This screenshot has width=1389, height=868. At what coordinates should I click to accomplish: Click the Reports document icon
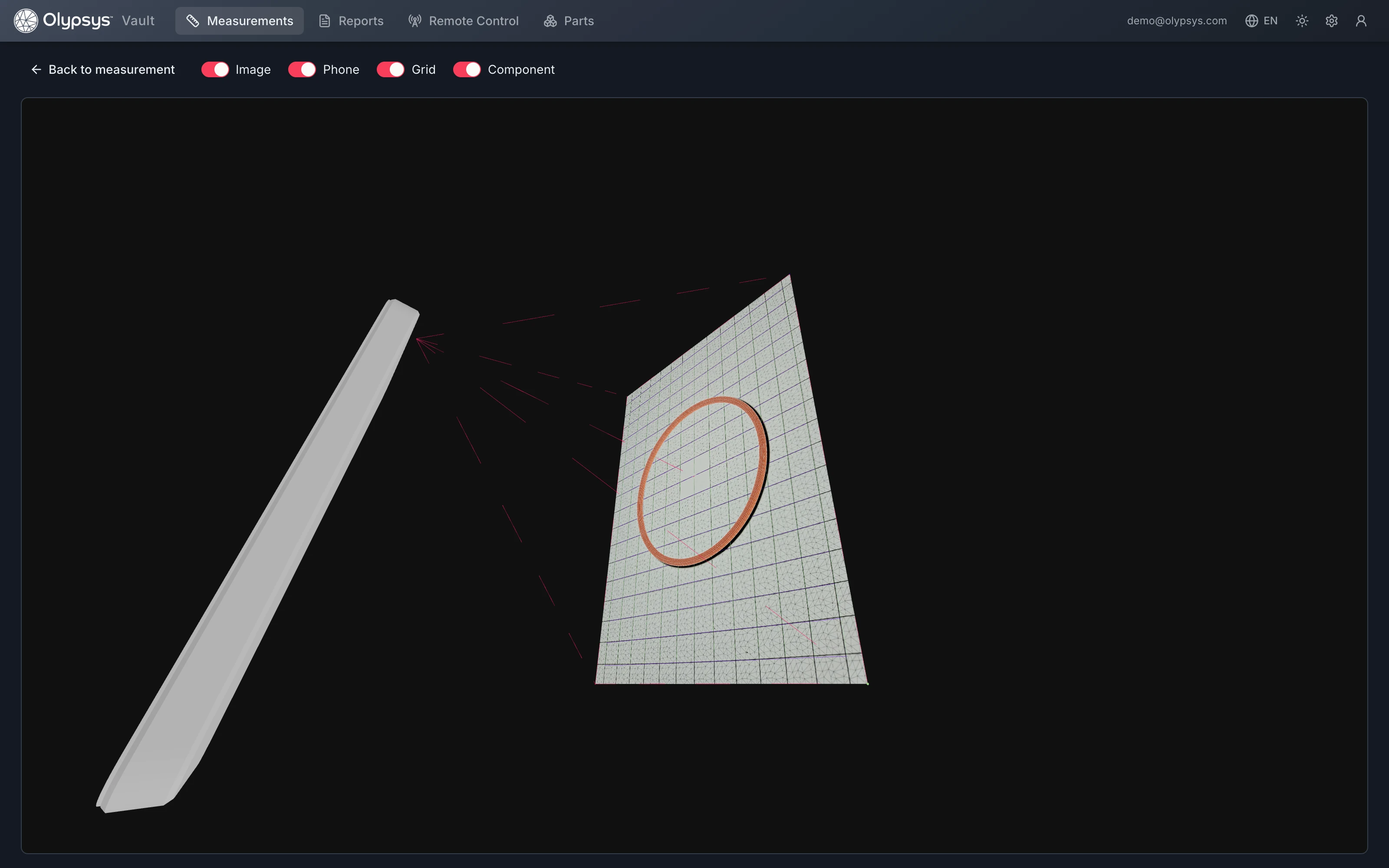324,21
